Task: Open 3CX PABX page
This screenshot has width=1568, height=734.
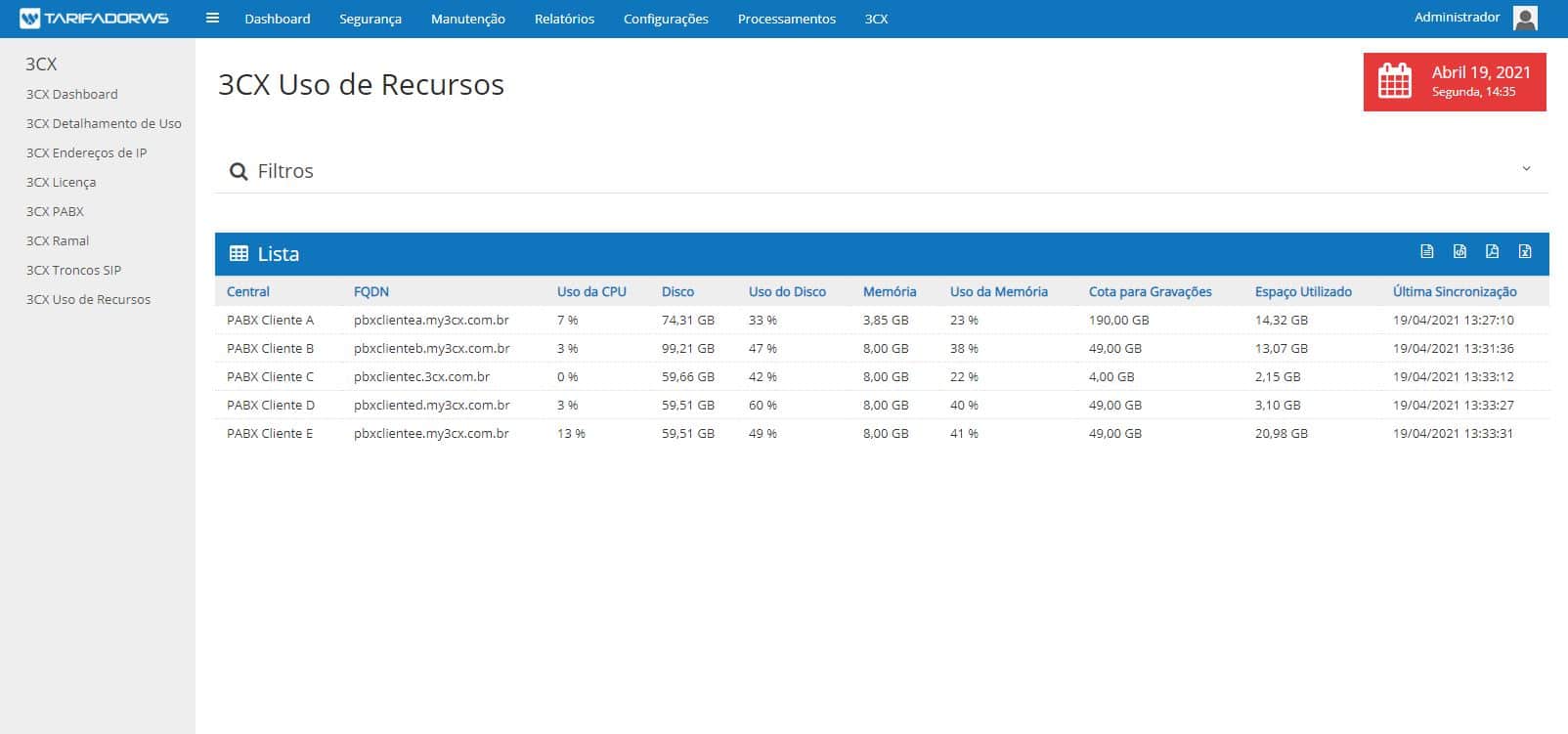Action: click(56, 211)
